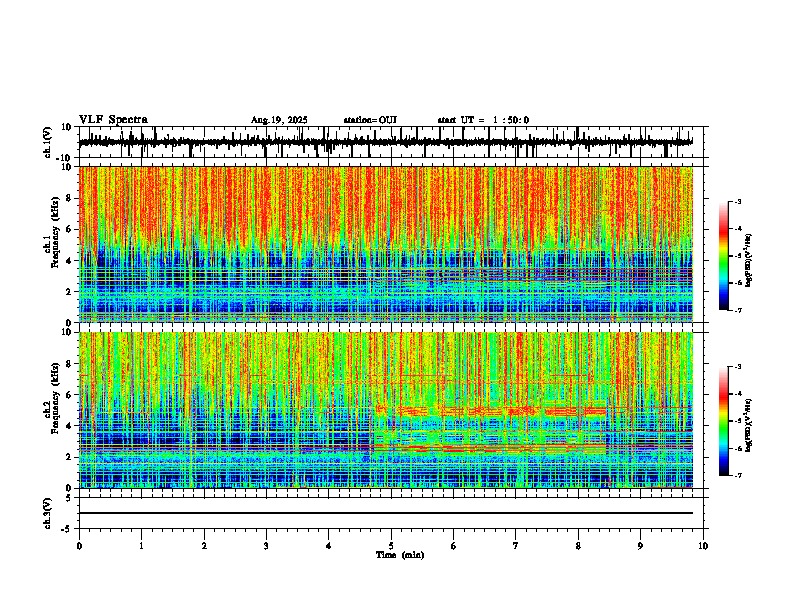
Task: Click time-axis tick label "4"
Action: (x=328, y=546)
